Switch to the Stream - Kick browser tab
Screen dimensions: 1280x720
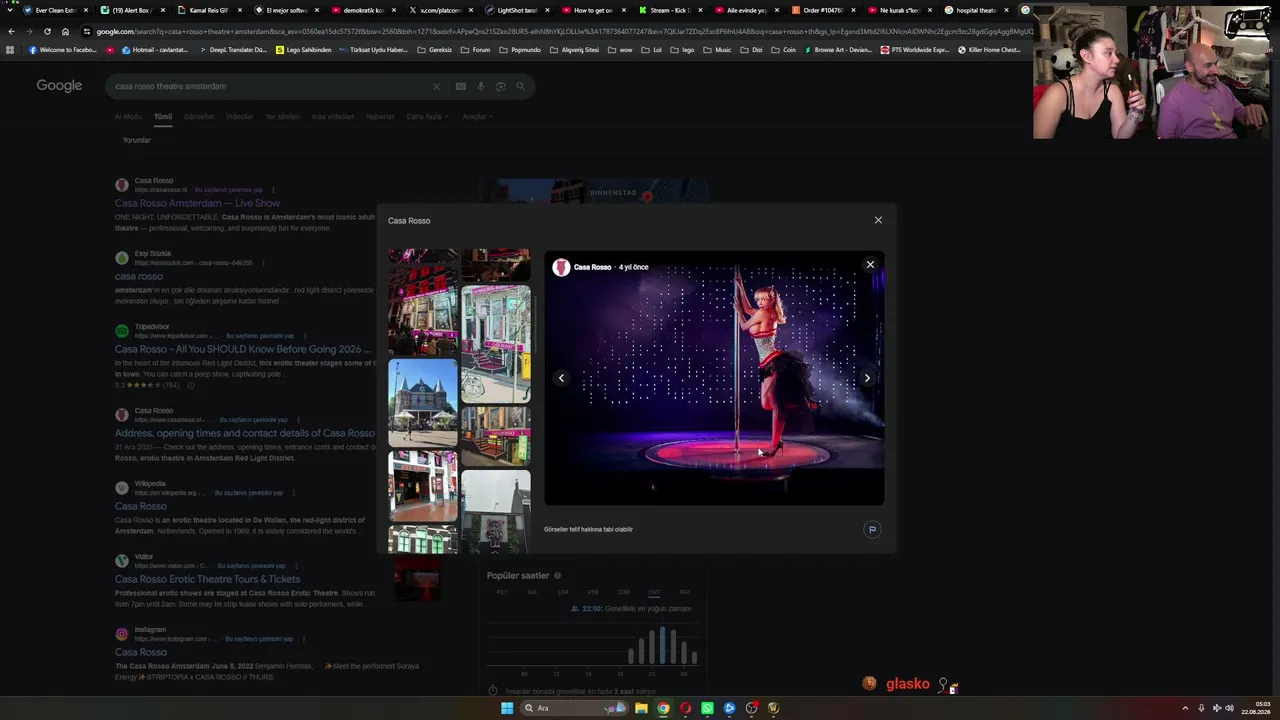670,10
